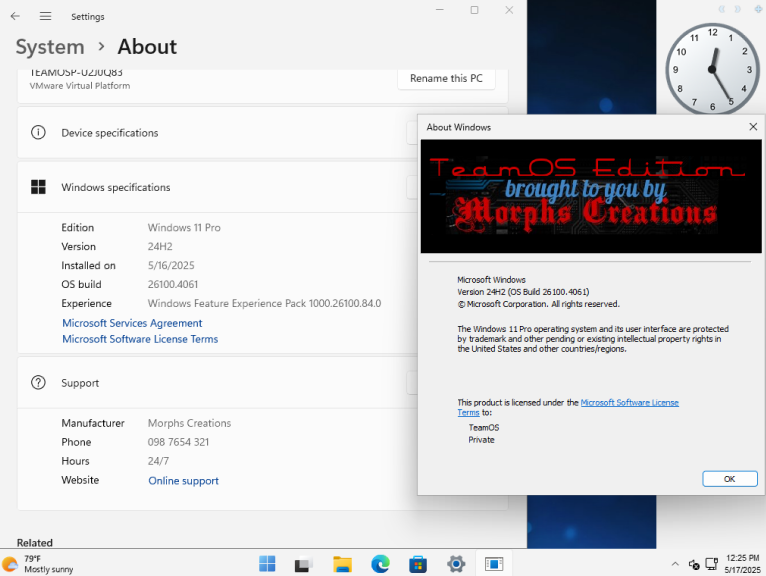Click the TeamOS Edition banner image
Image resolution: width=766 pixels, height=576 pixels.
591,196
